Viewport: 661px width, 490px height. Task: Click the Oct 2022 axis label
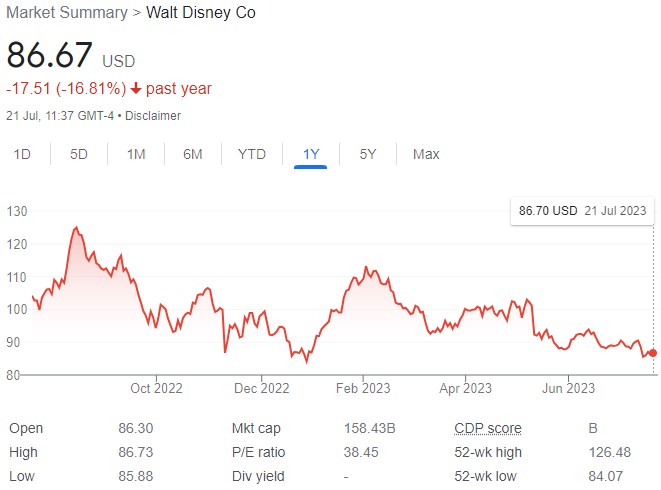click(156, 388)
